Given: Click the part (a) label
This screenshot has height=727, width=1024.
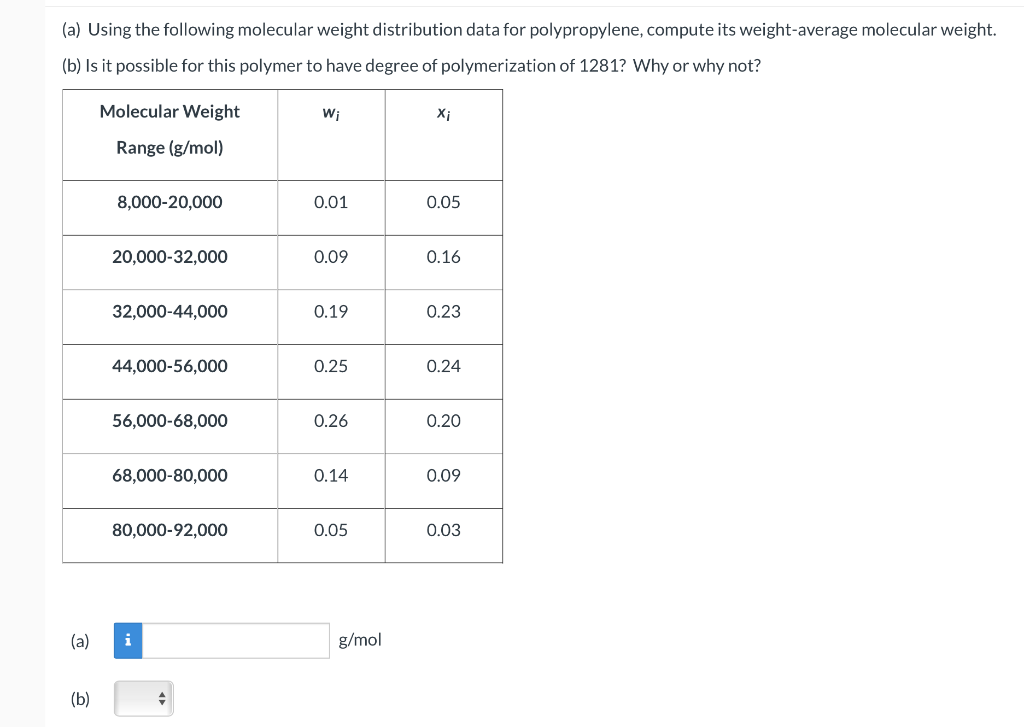Looking at the screenshot, I should point(78,640).
